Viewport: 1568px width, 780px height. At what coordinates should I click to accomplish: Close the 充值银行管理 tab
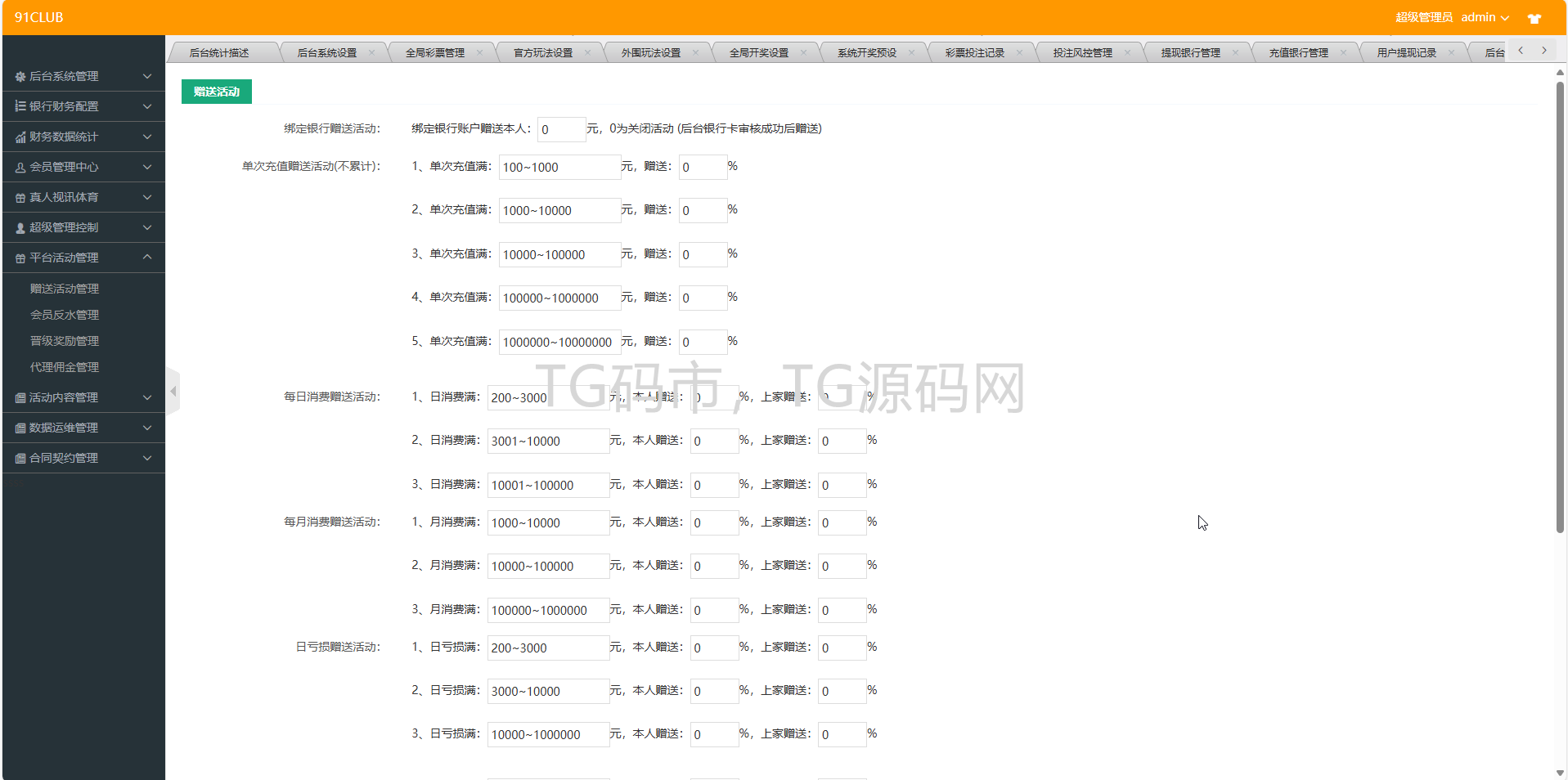1343,52
